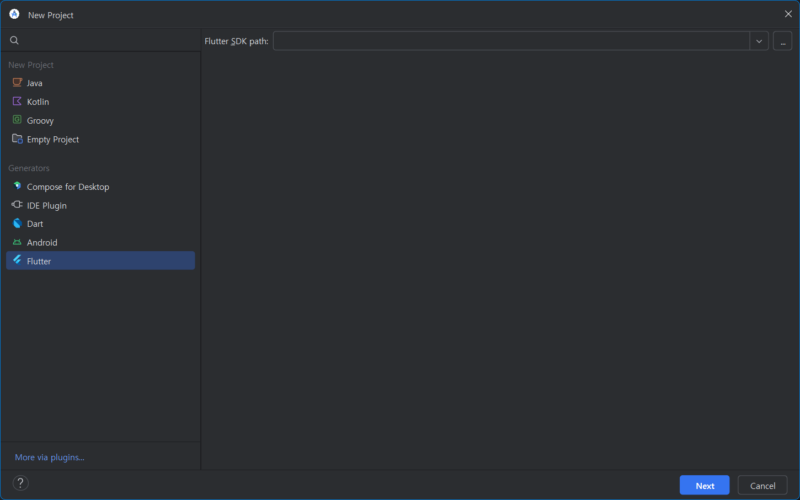This screenshot has height=500, width=800.
Task: Click into the Flutter SDK path field
Action: point(511,41)
